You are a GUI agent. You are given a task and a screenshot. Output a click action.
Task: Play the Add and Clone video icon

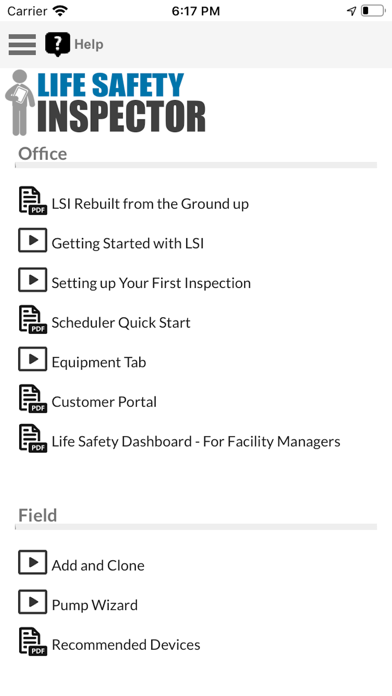point(32,562)
